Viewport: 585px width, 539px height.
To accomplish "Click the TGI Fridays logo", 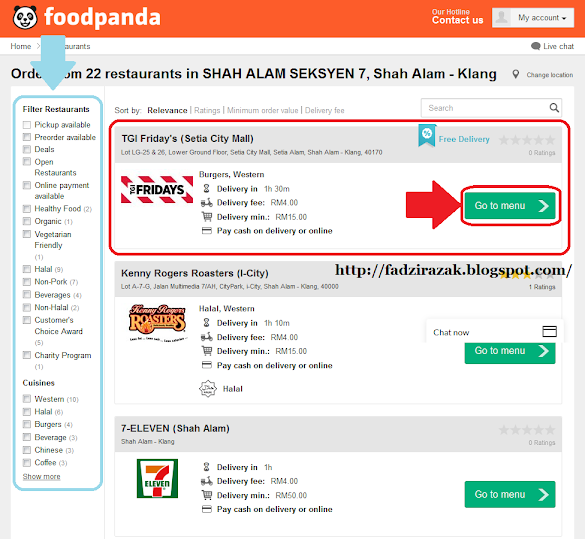I will coord(157,189).
